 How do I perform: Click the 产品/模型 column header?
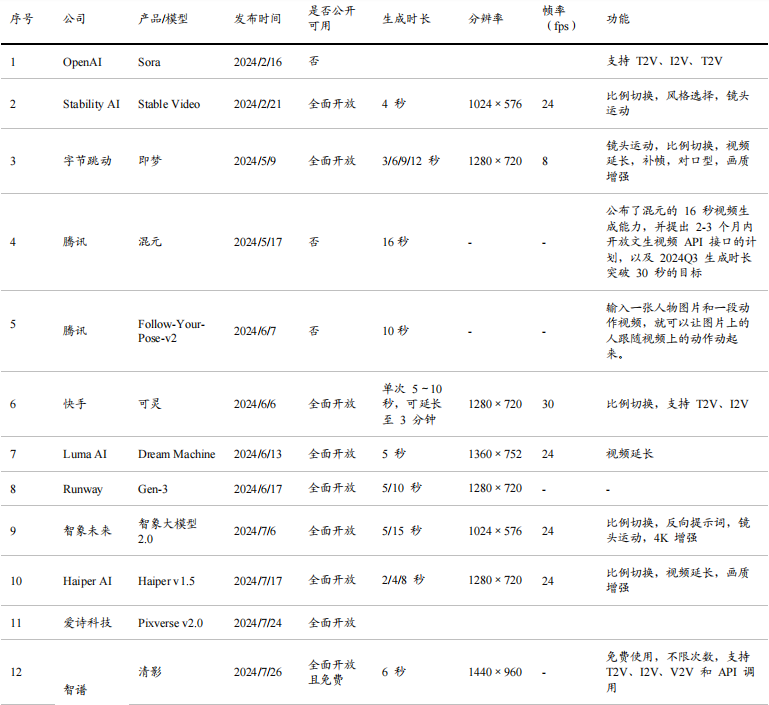click(163, 19)
